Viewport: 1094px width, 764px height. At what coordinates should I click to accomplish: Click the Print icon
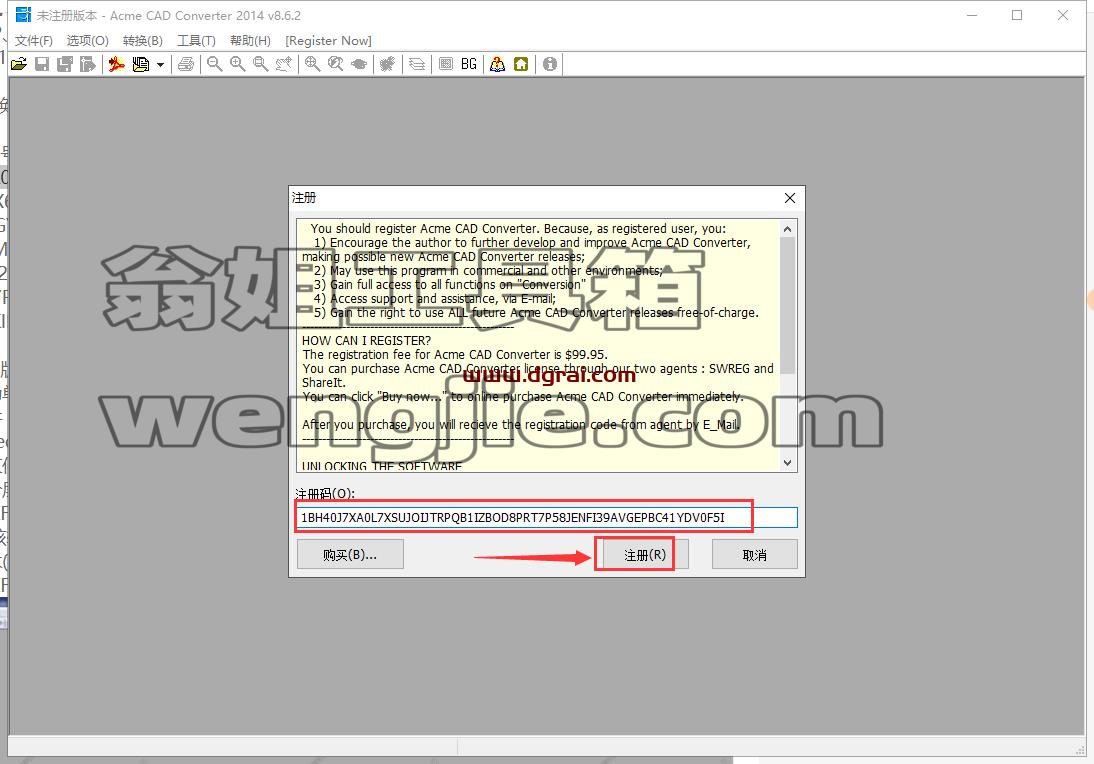(186, 64)
